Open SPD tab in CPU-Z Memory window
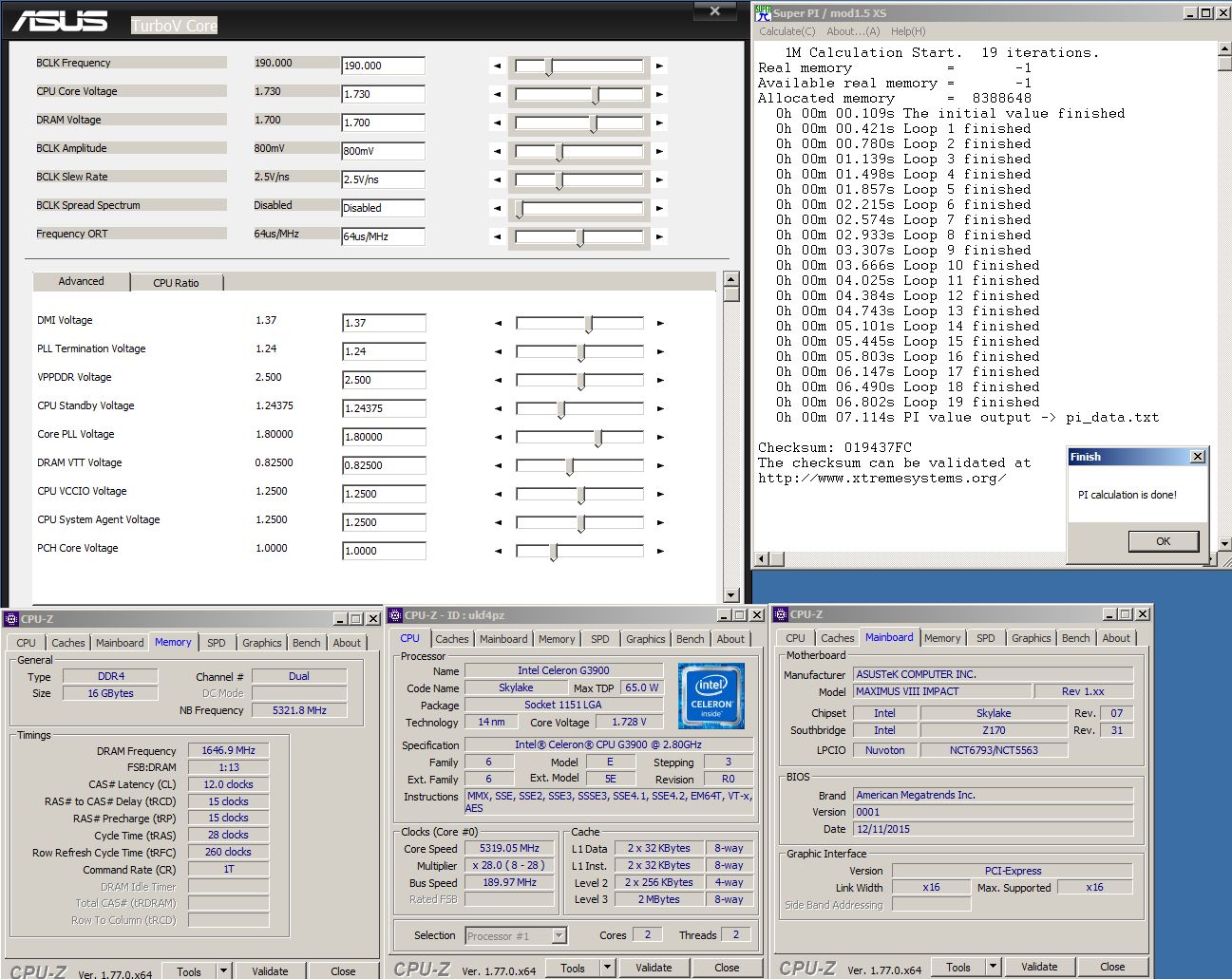 coord(217,643)
